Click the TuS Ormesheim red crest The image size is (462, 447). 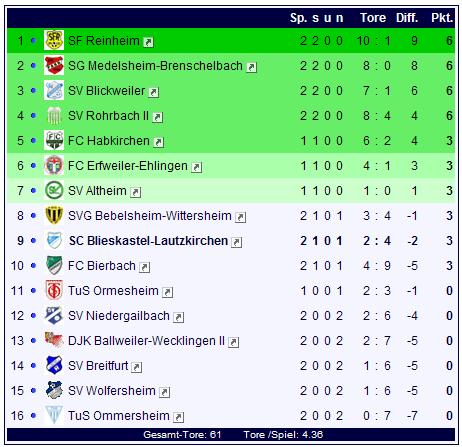(54, 290)
